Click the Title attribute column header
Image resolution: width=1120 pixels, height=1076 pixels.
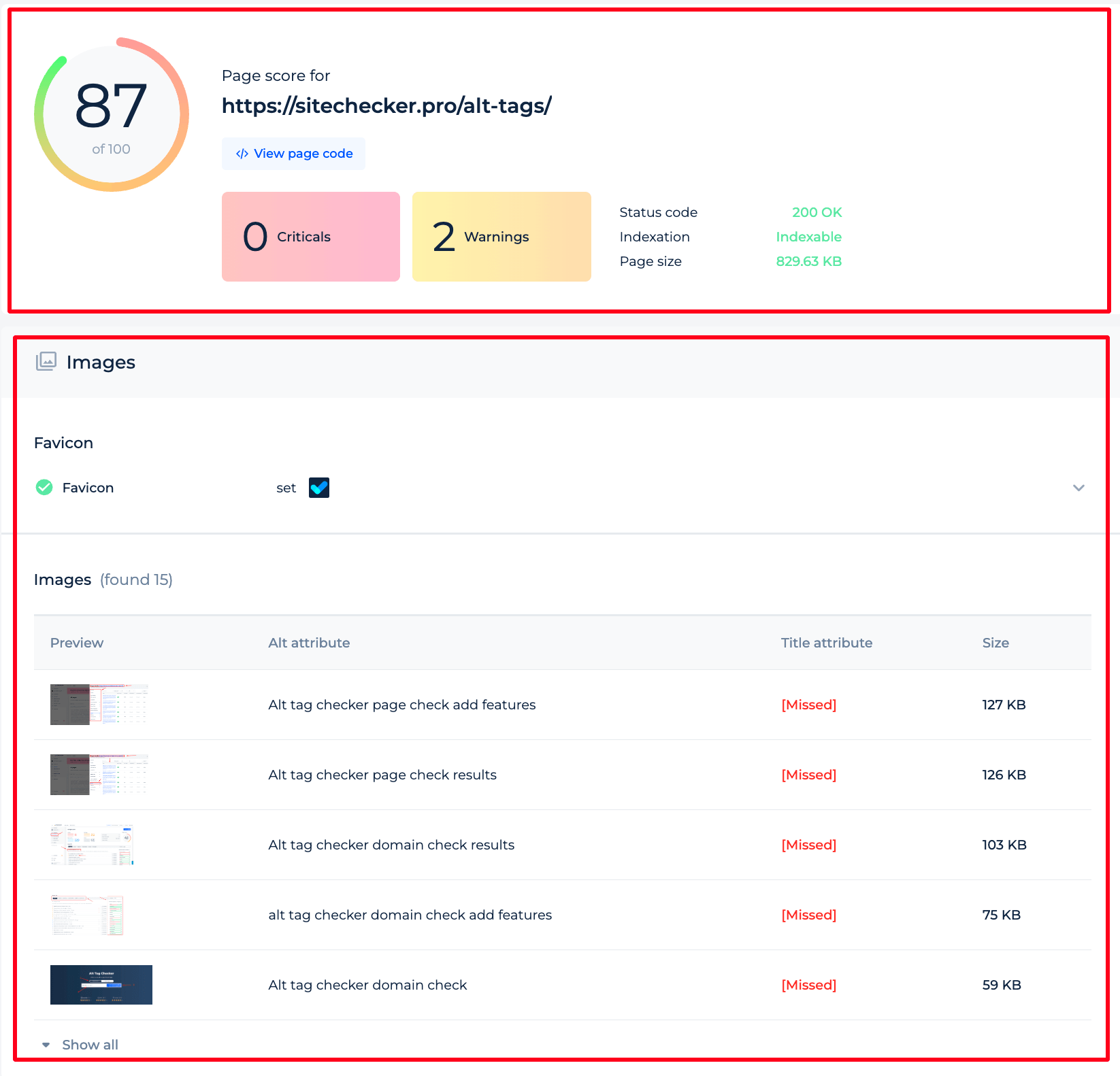coord(827,643)
